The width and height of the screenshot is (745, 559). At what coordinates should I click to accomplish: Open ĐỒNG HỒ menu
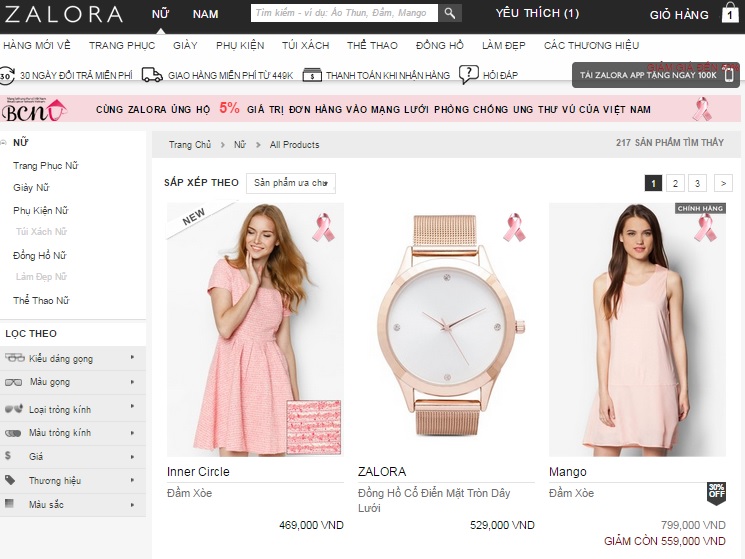coord(439,46)
